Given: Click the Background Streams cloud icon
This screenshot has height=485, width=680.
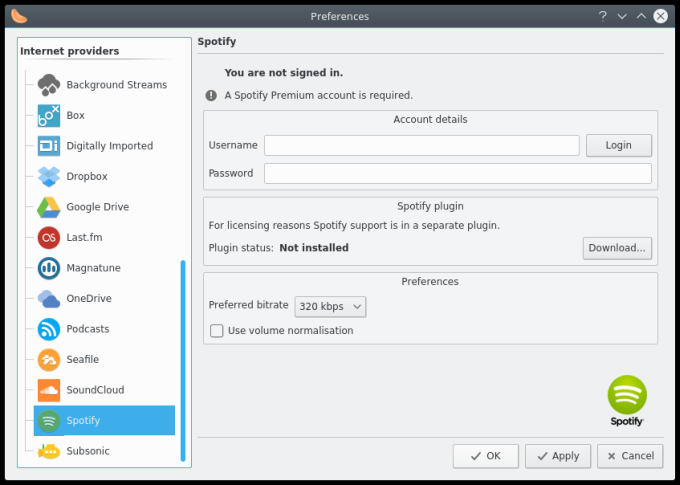Looking at the screenshot, I should [49, 85].
